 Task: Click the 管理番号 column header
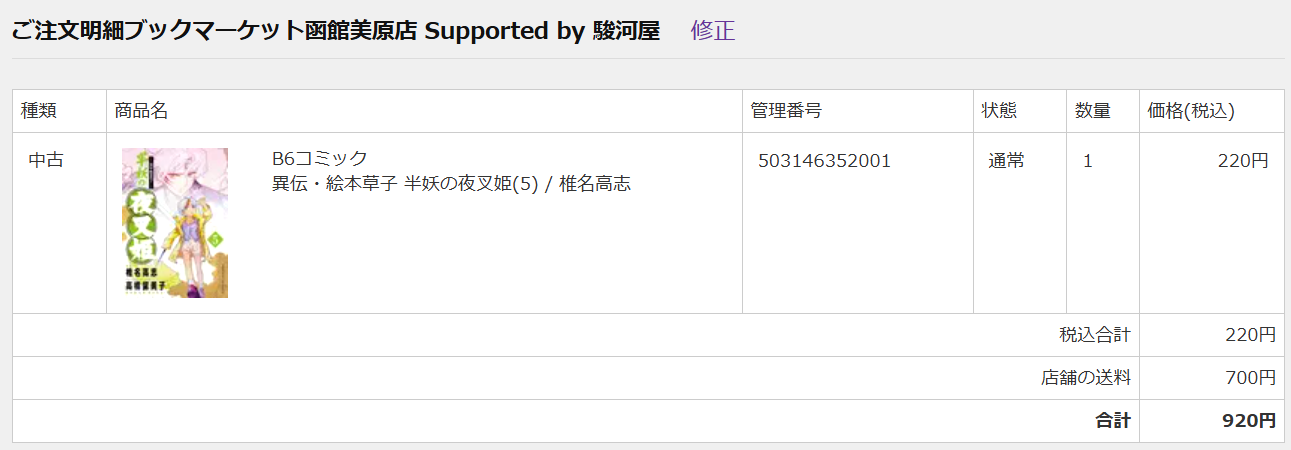(x=786, y=111)
